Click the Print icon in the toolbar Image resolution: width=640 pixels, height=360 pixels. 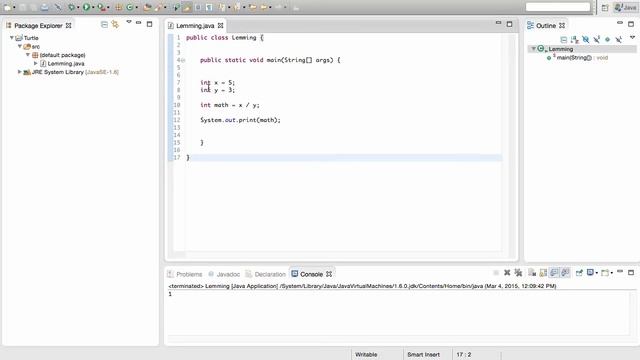(44, 7)
